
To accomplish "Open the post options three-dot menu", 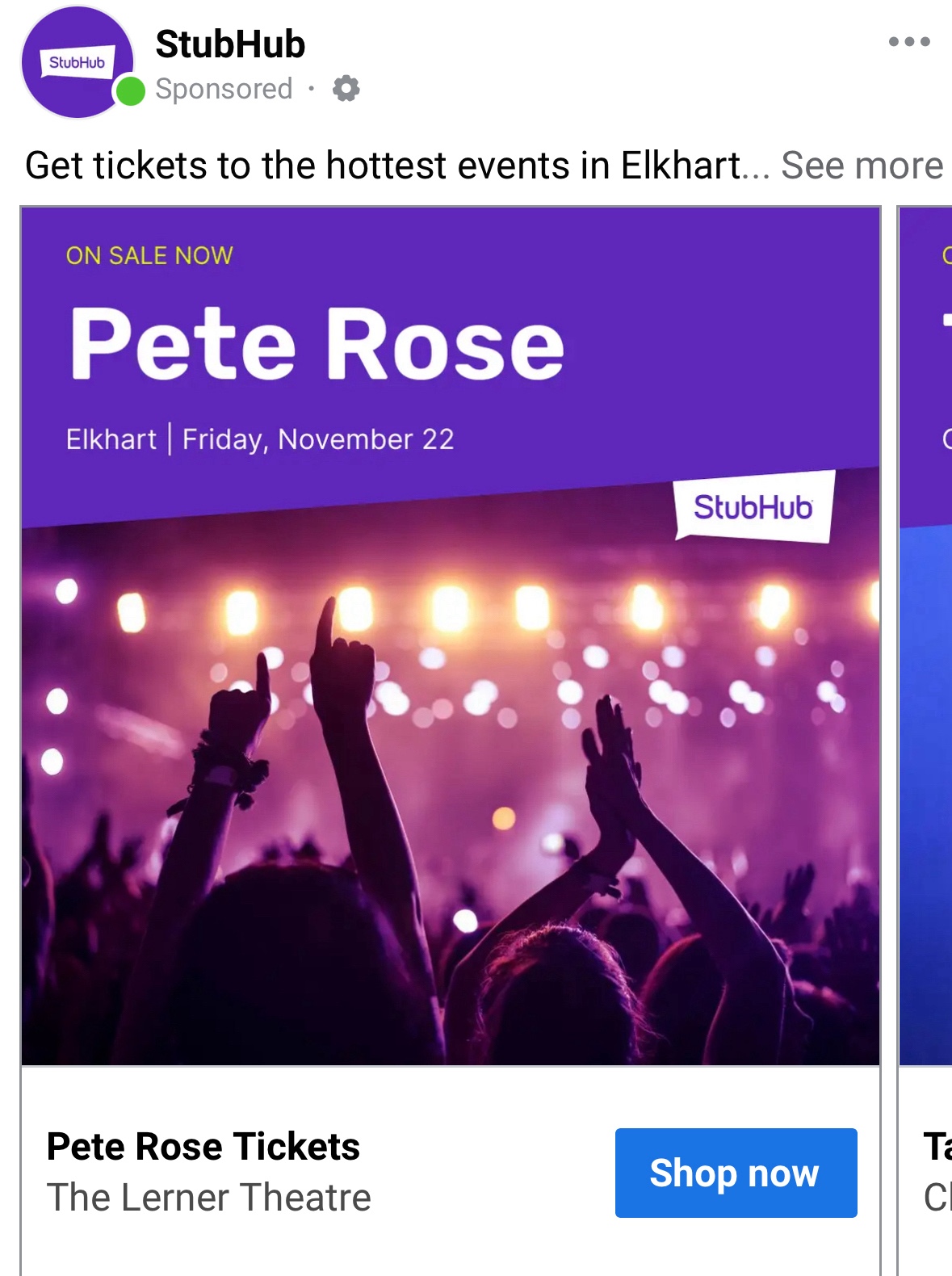I will coord(908,42).
